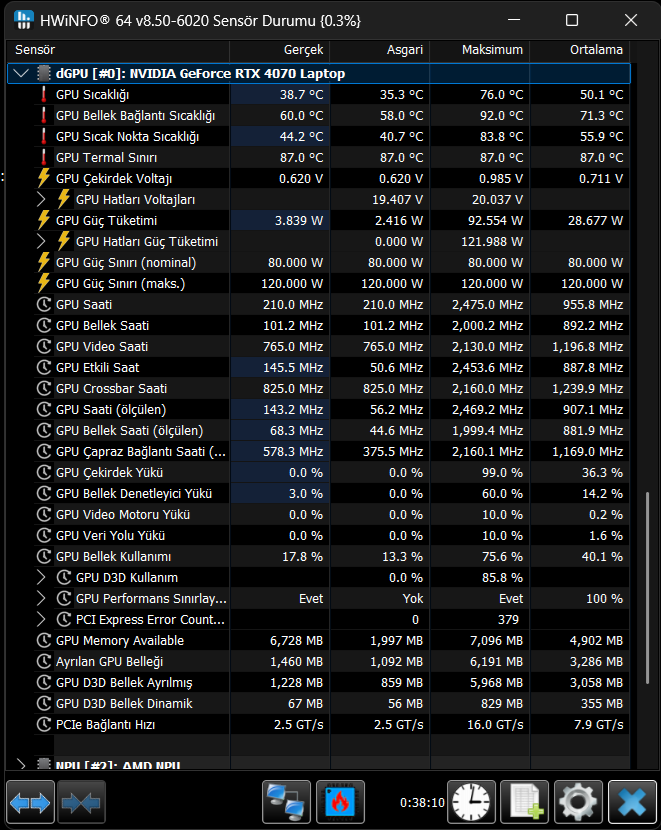
Task: Collapse the dGPU NVIDIA GeForce RTX 4070 section
Action: coord(21,74)
